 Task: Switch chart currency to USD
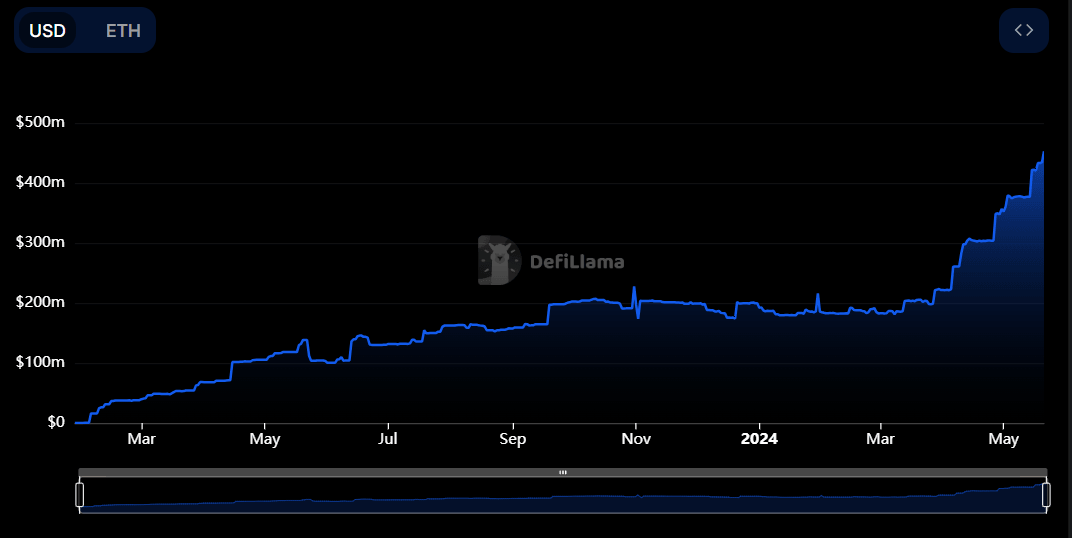[47, 31]
